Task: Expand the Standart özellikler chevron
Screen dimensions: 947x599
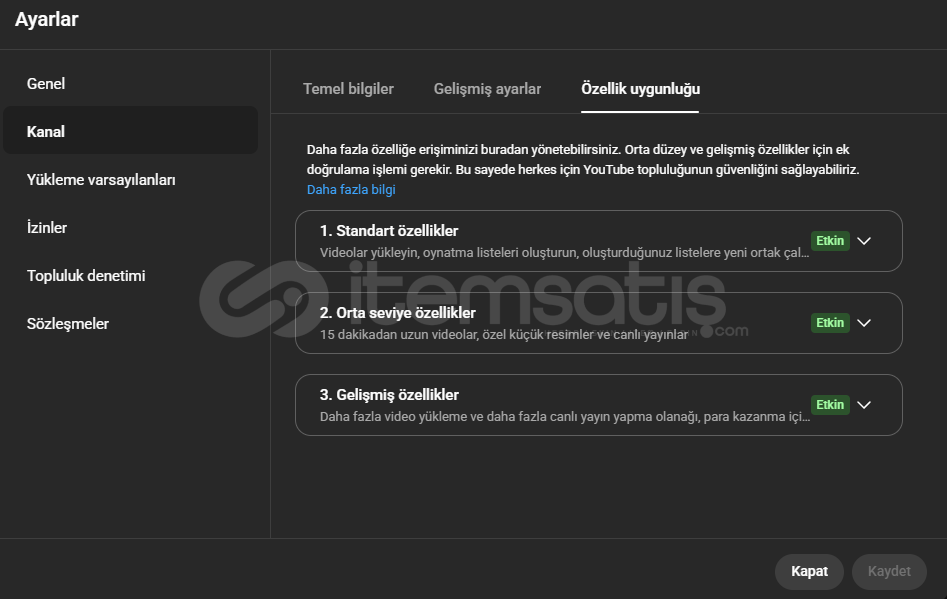Action: click(864, 241)
